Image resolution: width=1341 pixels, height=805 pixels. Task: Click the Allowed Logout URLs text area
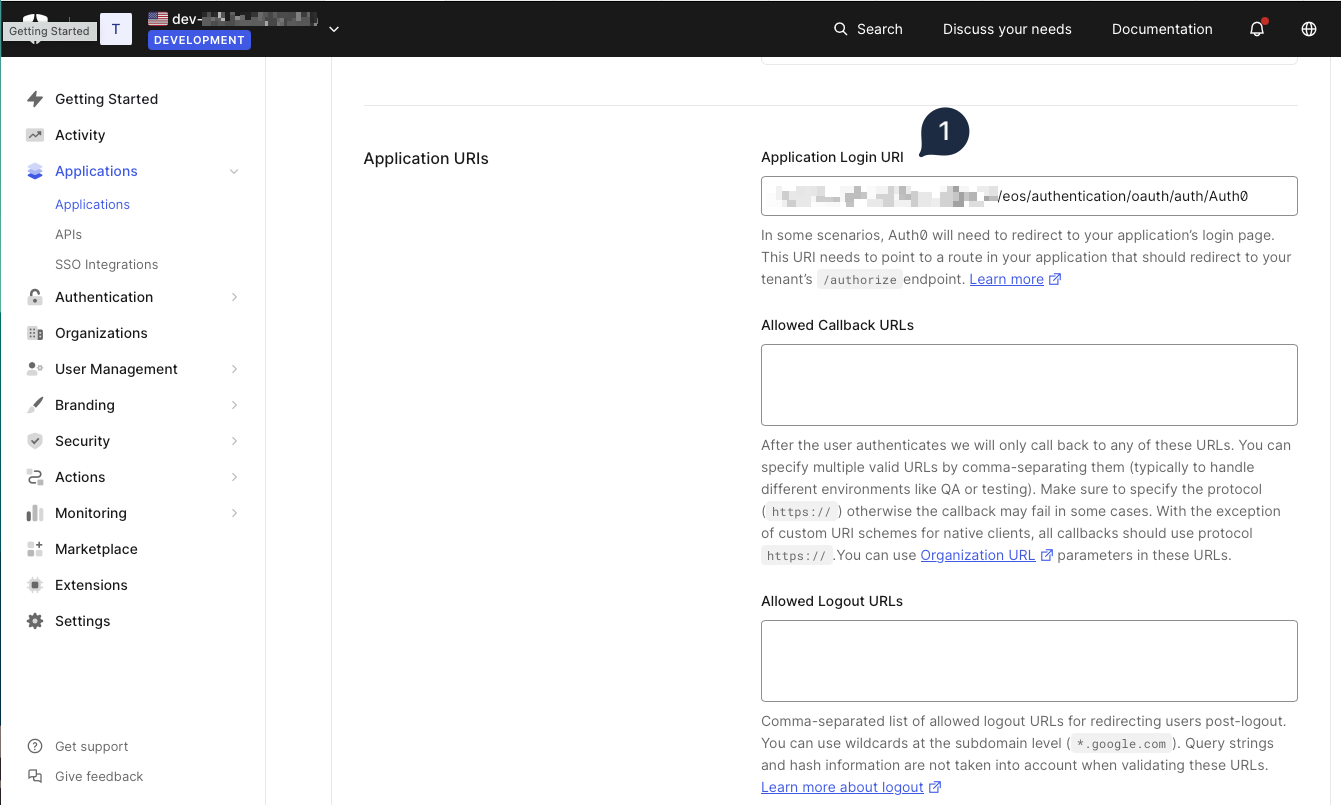pos(1029,661)
